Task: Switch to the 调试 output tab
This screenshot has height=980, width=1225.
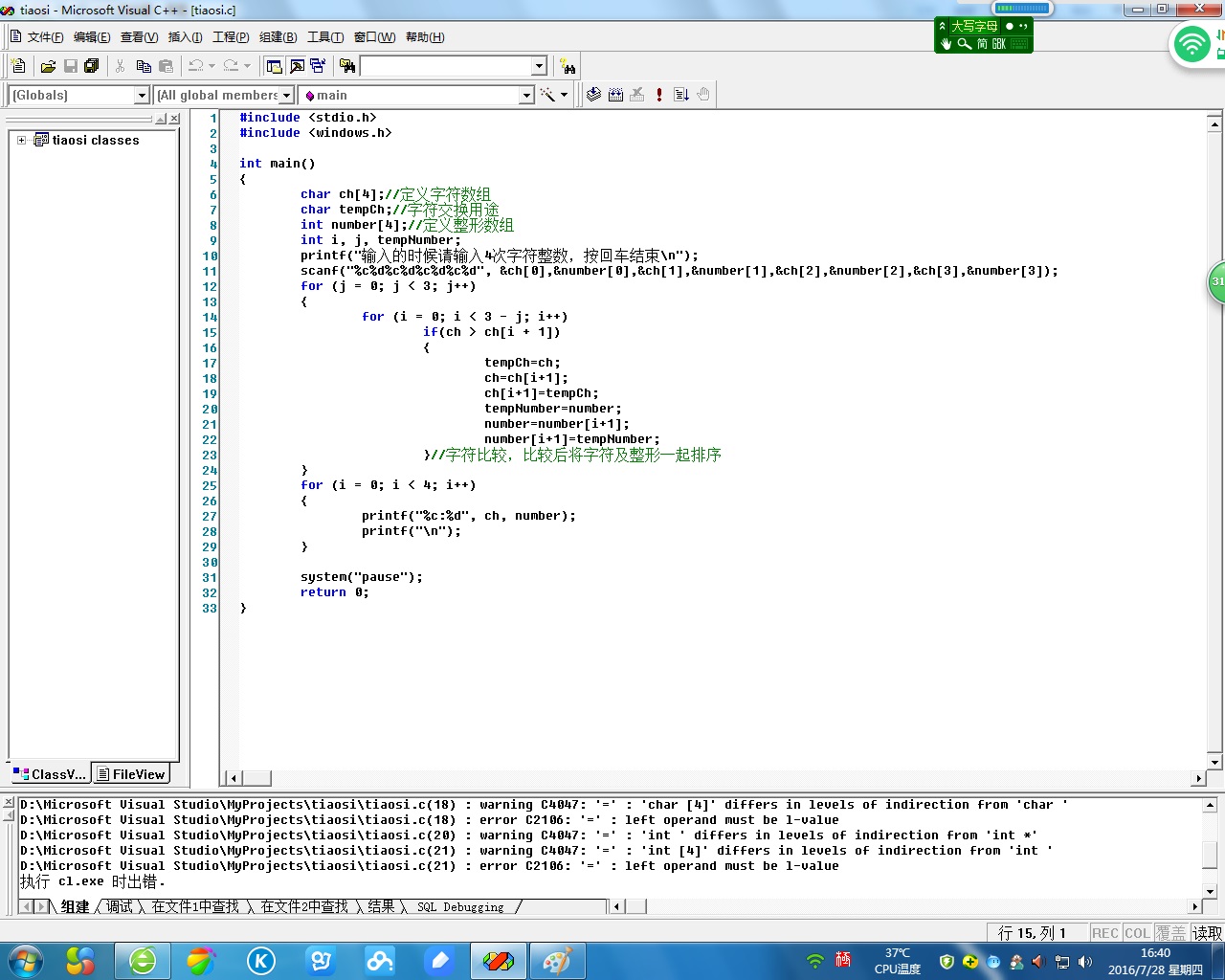Action: 120,906
